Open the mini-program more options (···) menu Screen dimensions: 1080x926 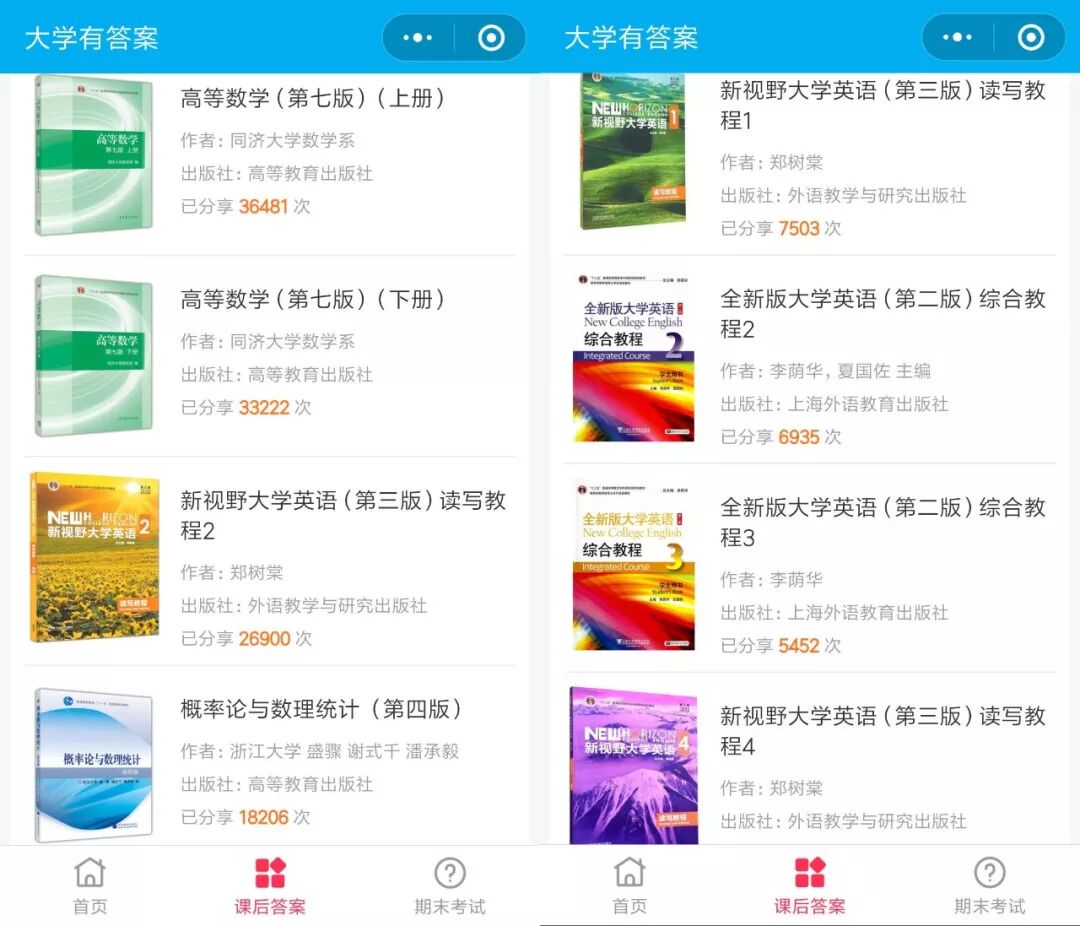[416, 35]
